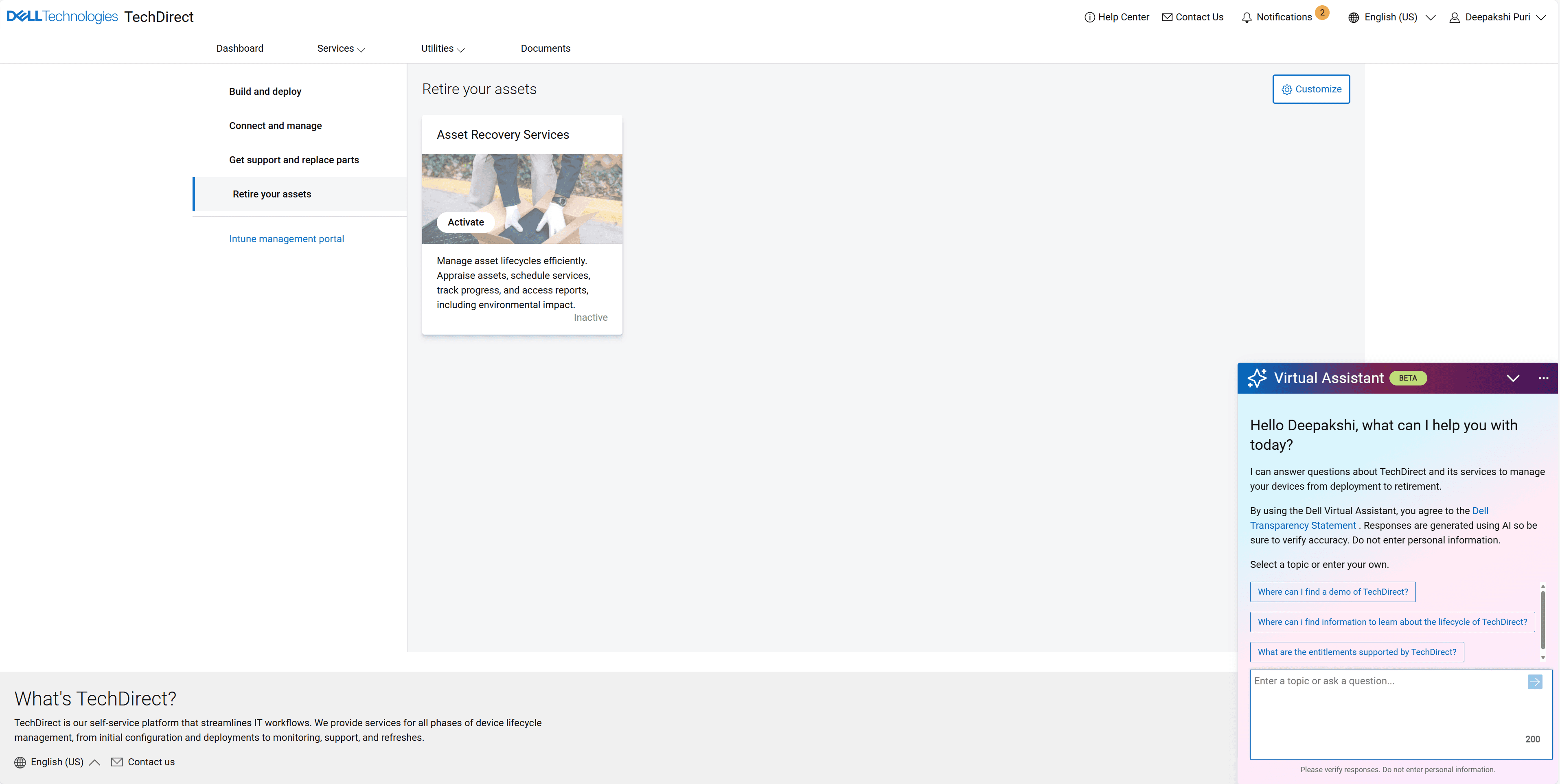Send the message using the arrow icon

click(x=1535, y=682)
